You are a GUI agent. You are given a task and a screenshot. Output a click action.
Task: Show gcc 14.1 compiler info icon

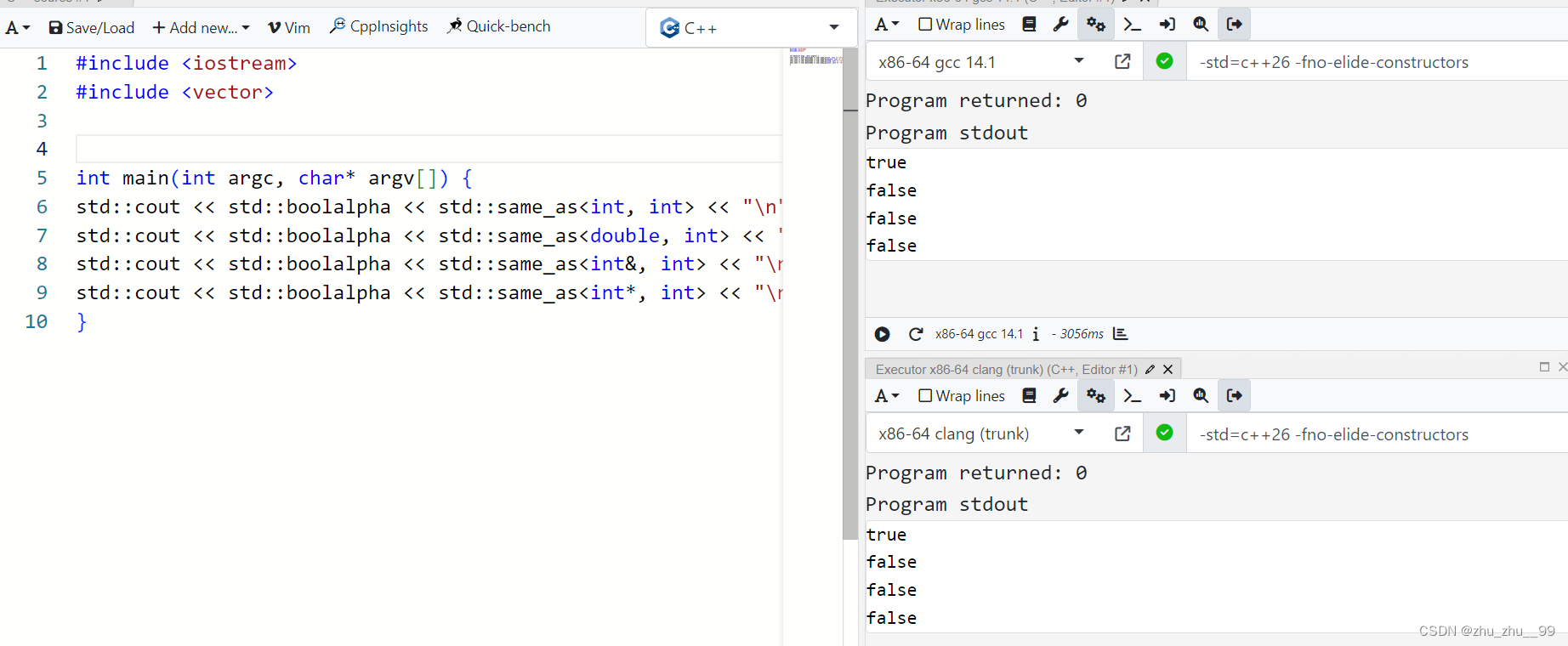click(1036, 334)
